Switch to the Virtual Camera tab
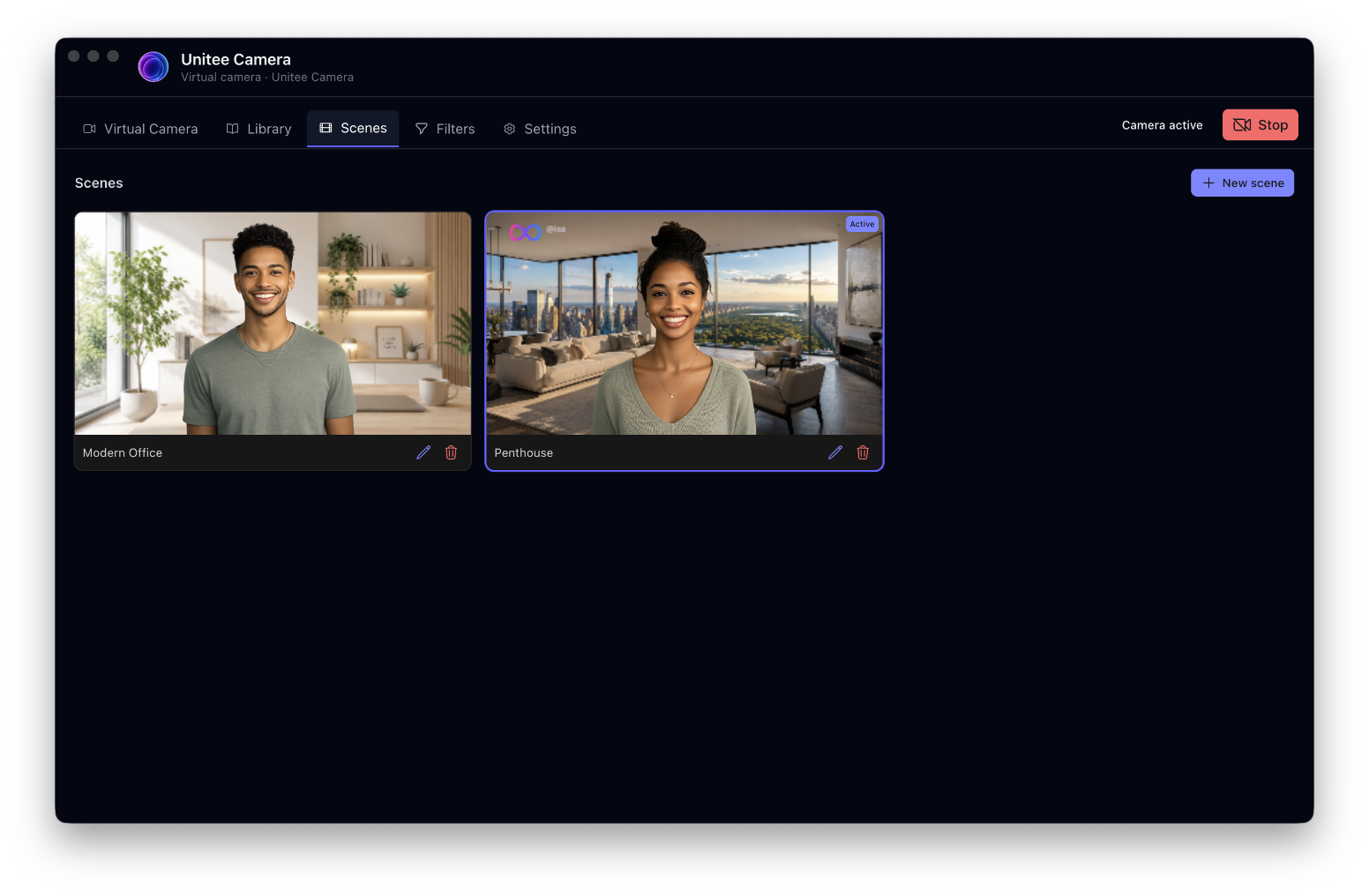This screenshot has height=896, width=1369. [140, 129]
